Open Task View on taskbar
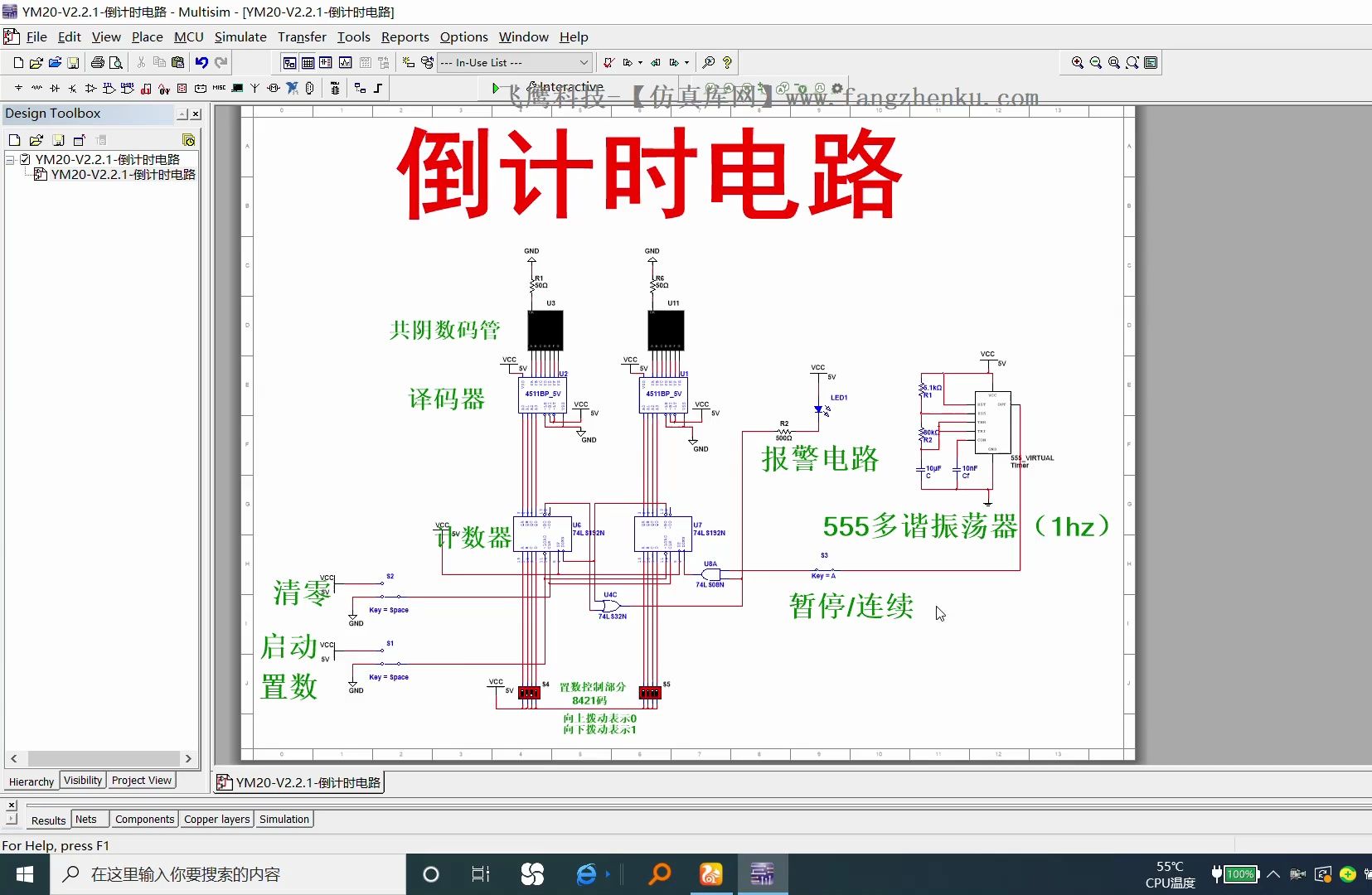1372x895 pixels. click(481, 874)
